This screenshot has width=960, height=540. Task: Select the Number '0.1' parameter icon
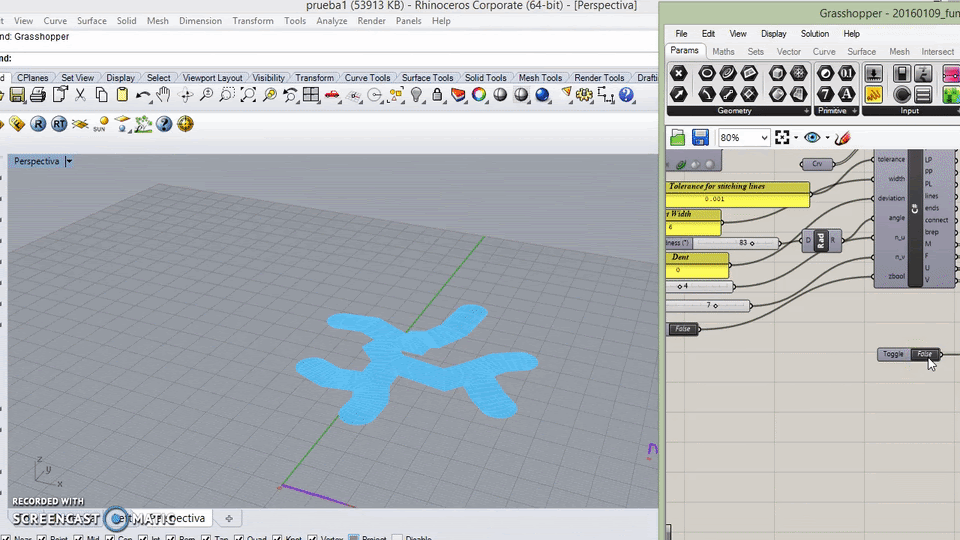click(x=846, y=73)
